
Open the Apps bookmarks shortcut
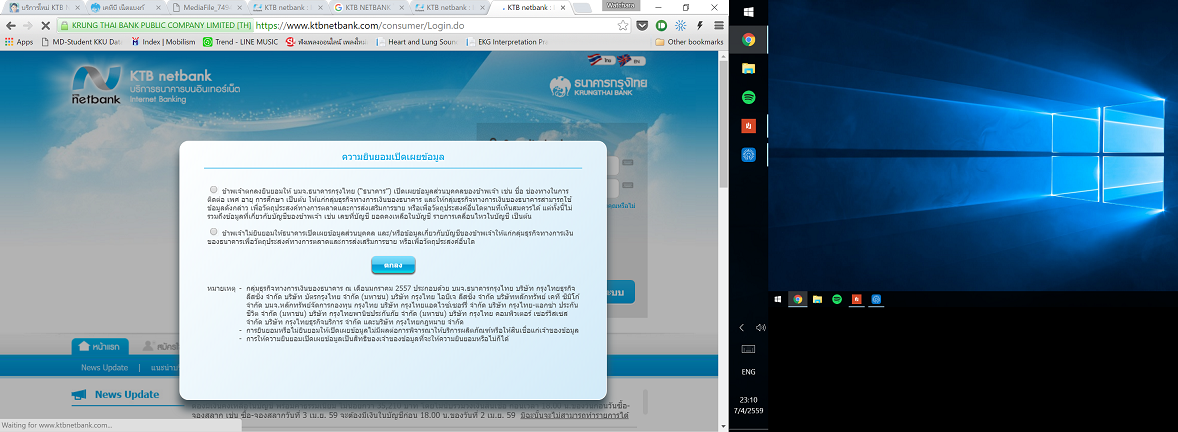coord(19,42)
